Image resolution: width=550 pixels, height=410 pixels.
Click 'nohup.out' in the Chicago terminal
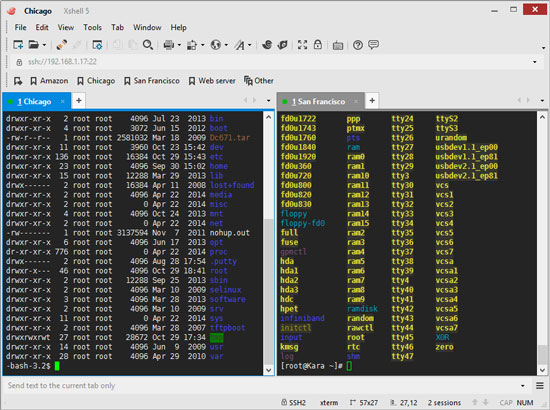(230, 233)
